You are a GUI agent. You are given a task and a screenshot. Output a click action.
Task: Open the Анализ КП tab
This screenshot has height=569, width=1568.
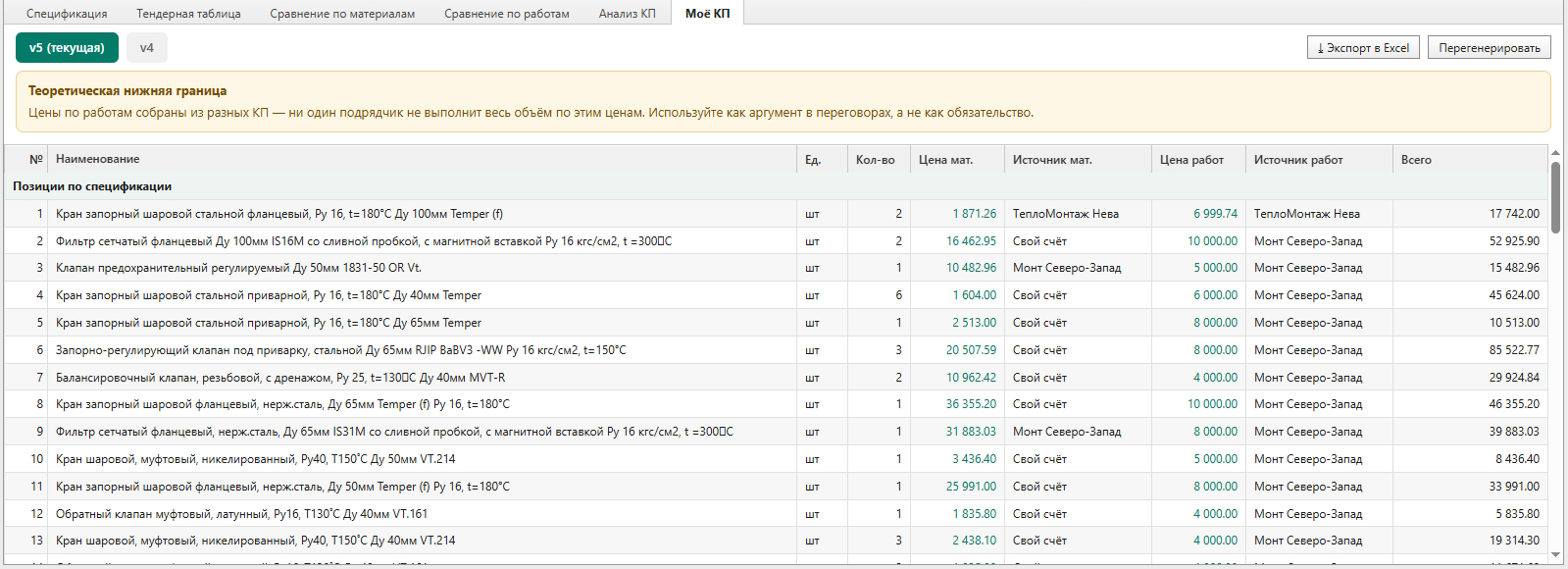(628, 14)
